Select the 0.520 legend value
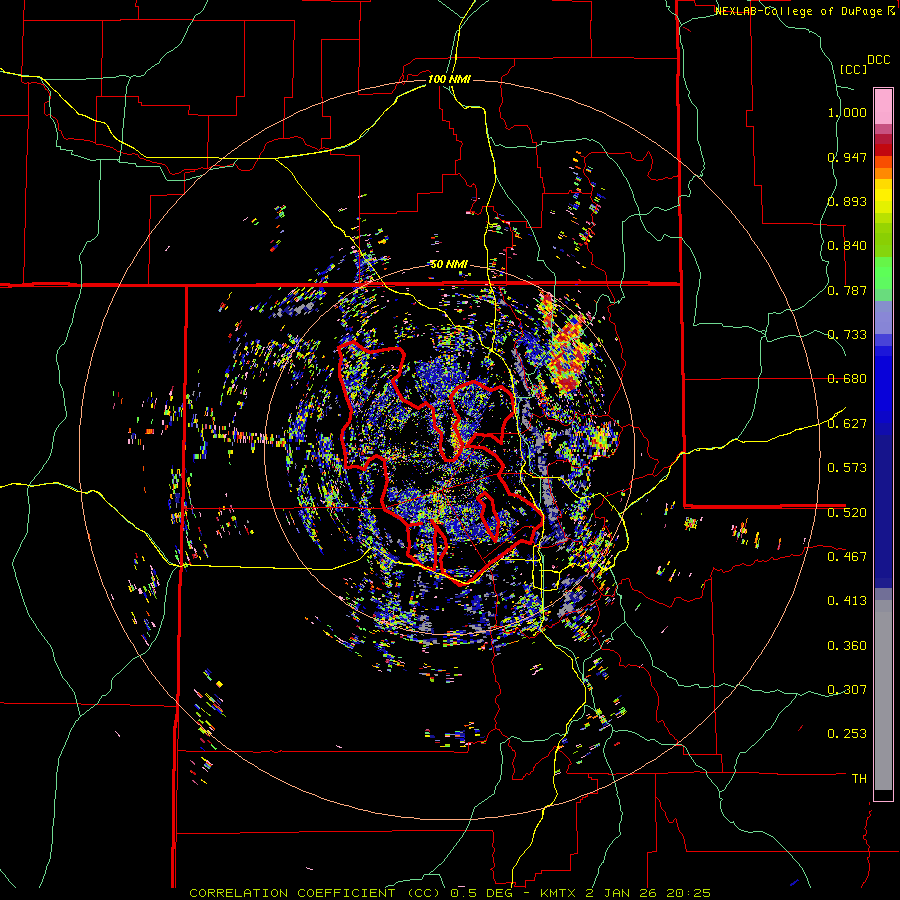The height and width of the screenshot is (900, 900). [847, 512]
